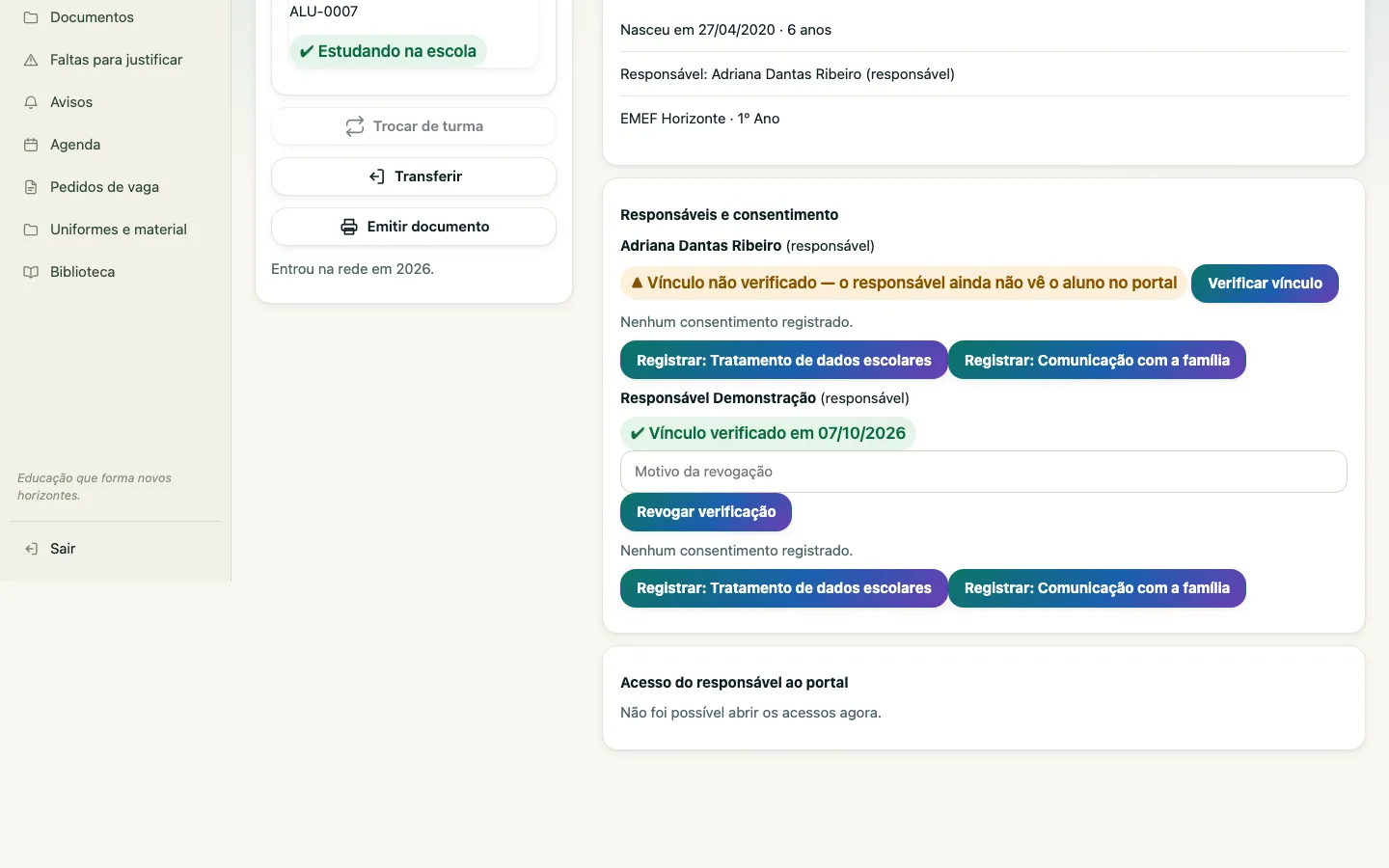1389x868 pixels.
Task: Click the folder icon beside Uniformes e material
Action: [31, 230]
